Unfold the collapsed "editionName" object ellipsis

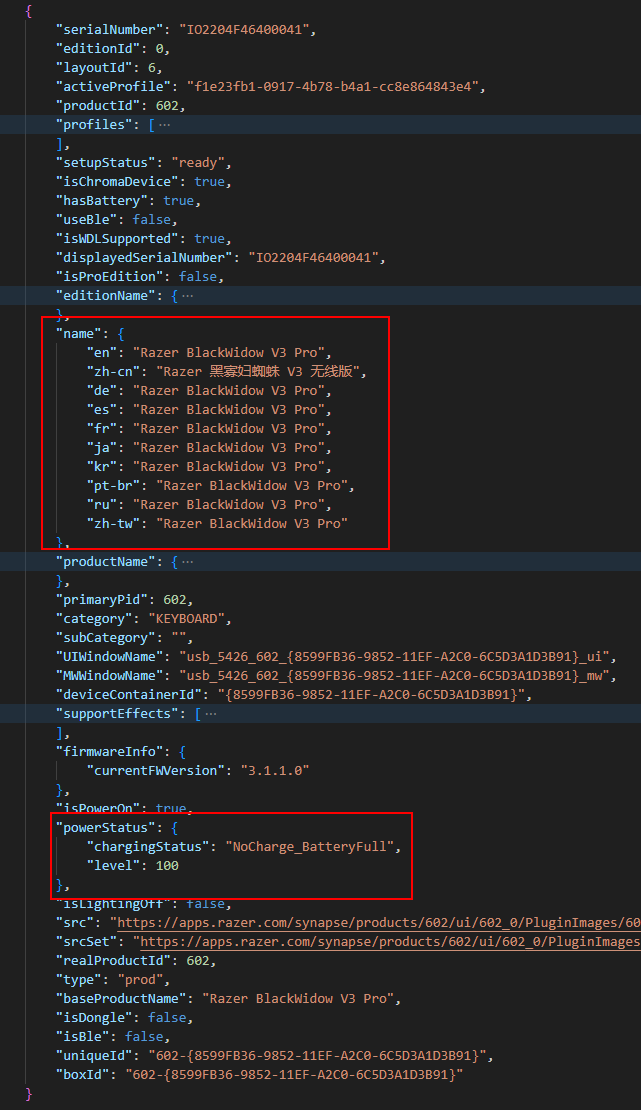[187, 295]
